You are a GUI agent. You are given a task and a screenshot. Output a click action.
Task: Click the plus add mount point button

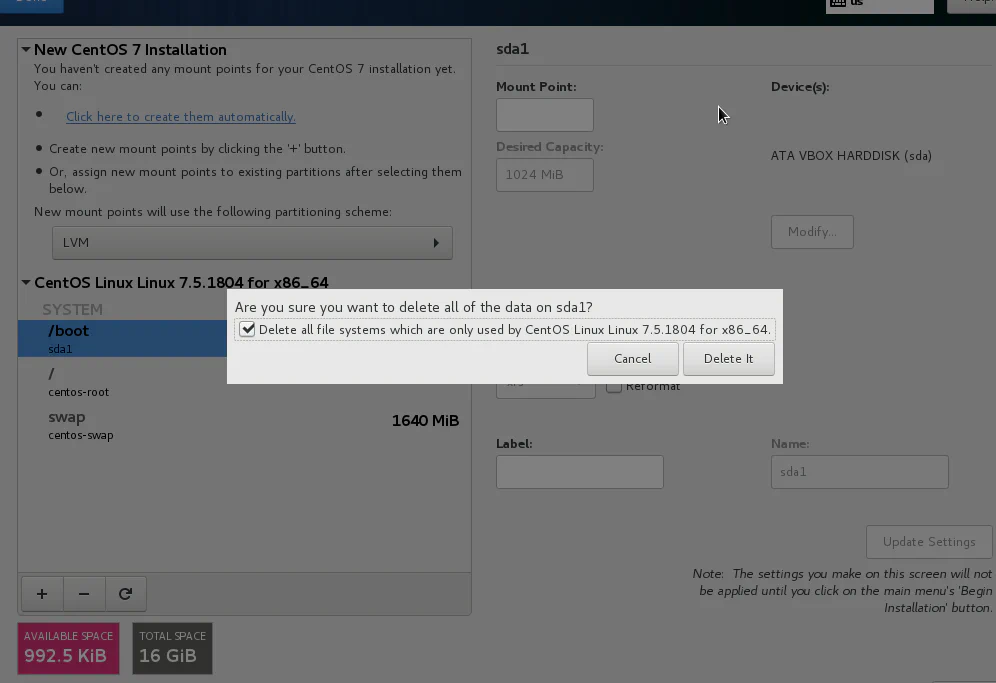[x=42, y=593]
